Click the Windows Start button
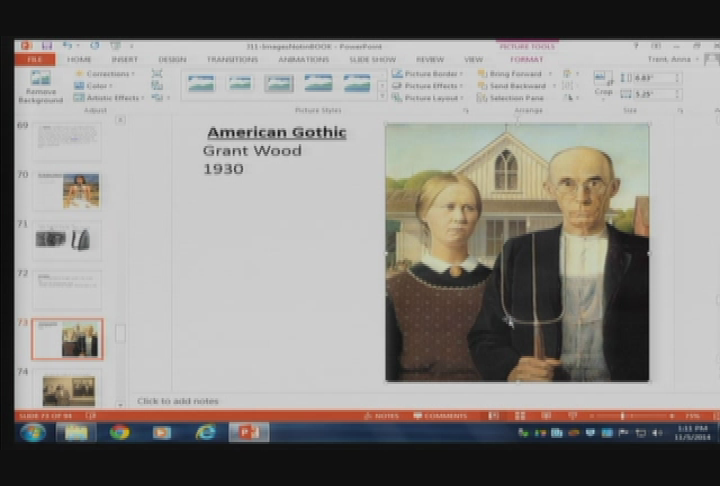Viewport: 720px width, 486px height. point(33,432)
